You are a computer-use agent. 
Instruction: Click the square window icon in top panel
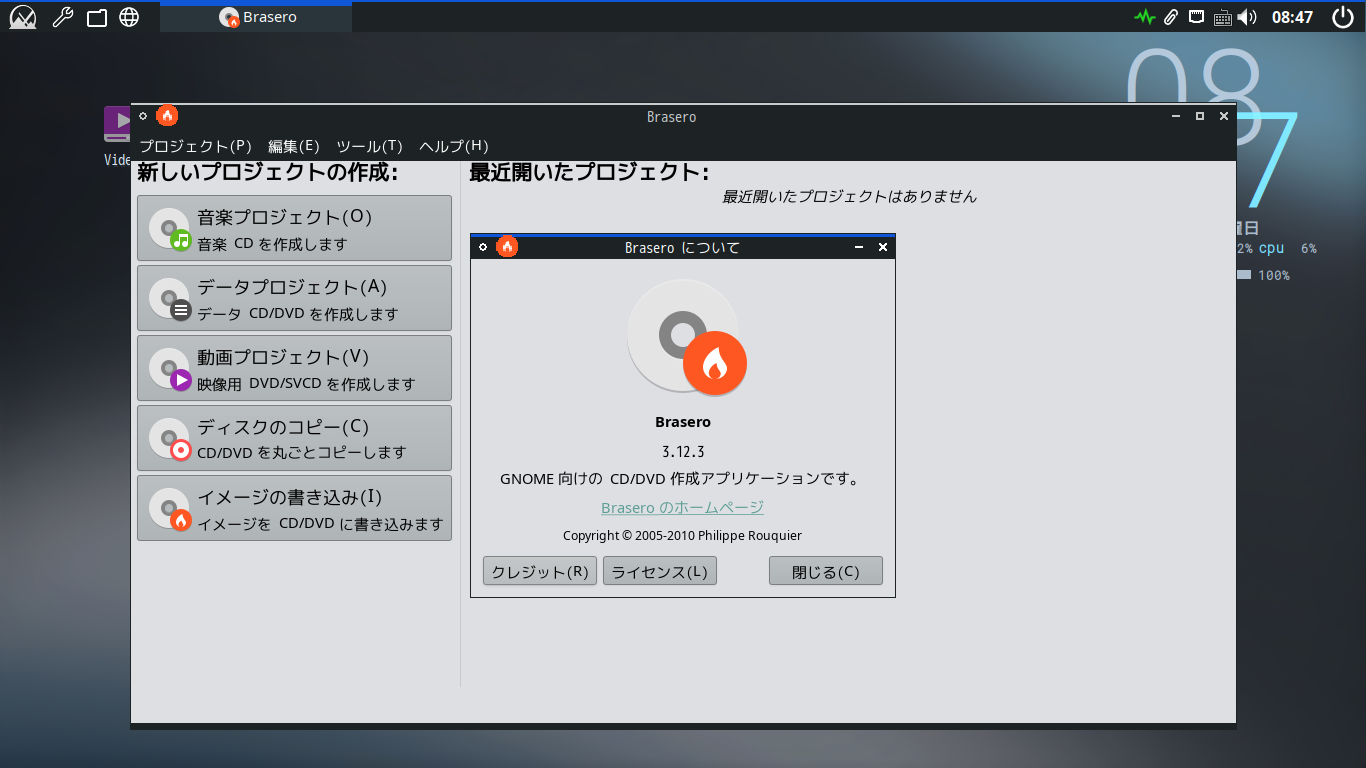click(97, 17)
